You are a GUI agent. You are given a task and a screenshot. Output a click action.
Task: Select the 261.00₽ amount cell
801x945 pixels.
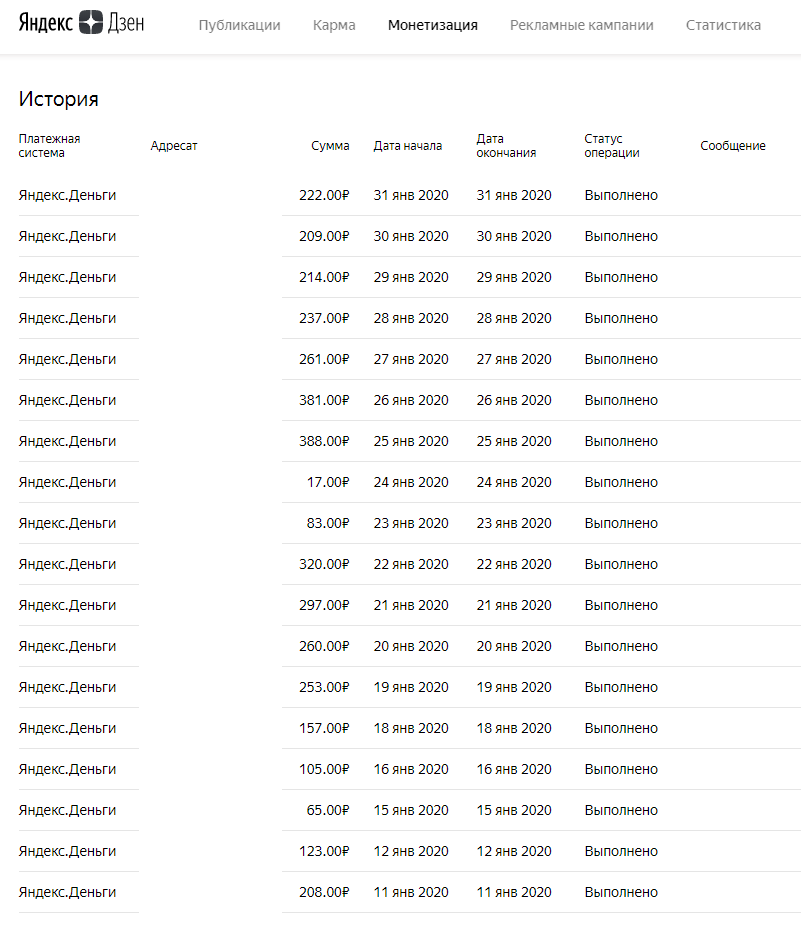324,359
